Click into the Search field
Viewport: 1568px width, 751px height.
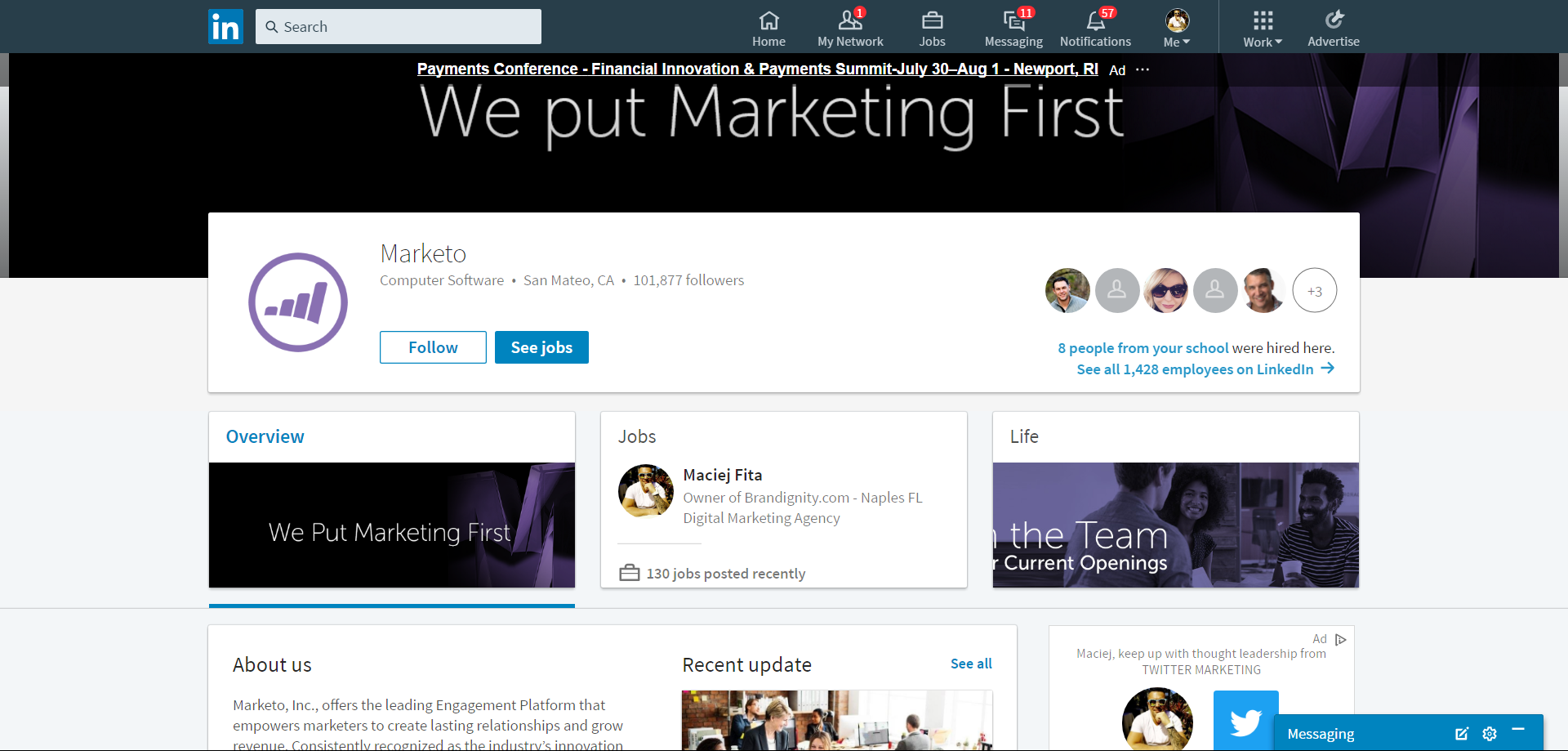(399, 27)
